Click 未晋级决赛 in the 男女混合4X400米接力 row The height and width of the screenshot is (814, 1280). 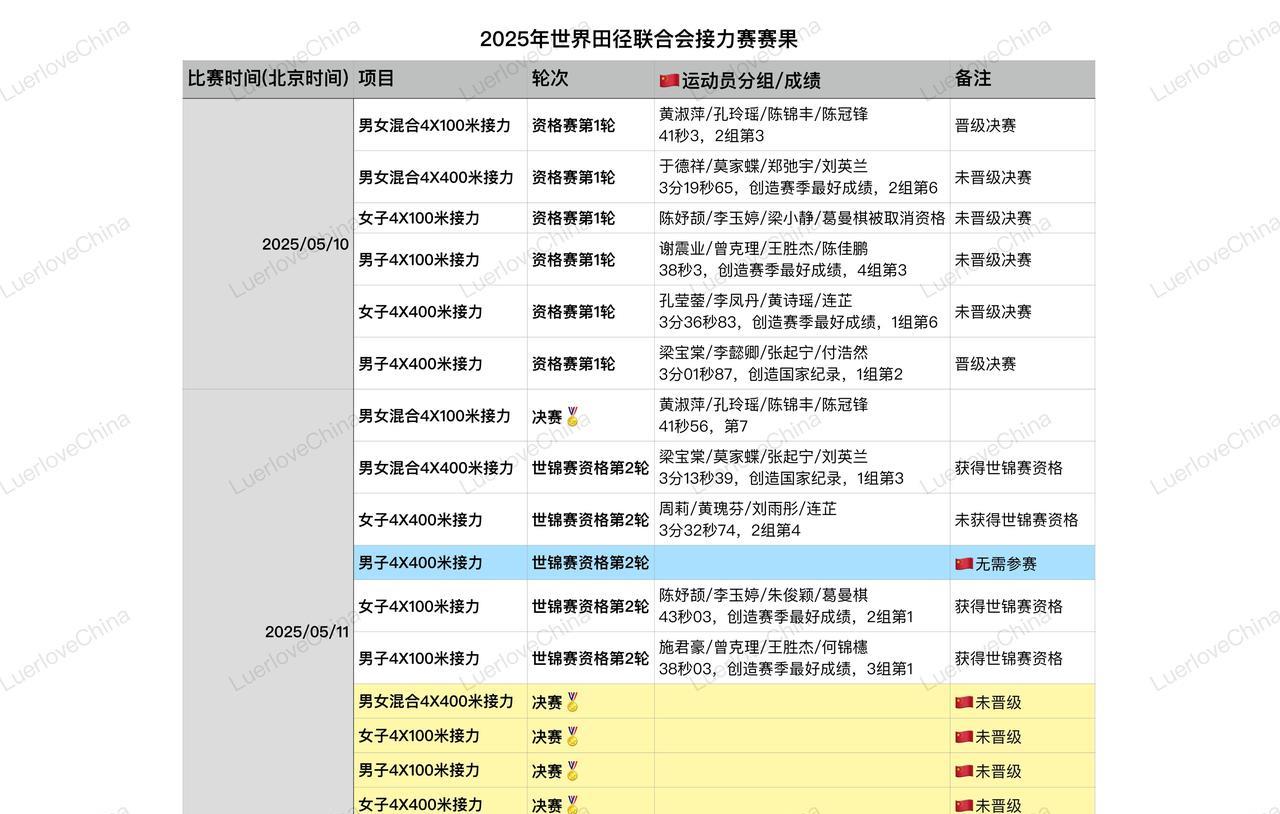pos(993,177)
